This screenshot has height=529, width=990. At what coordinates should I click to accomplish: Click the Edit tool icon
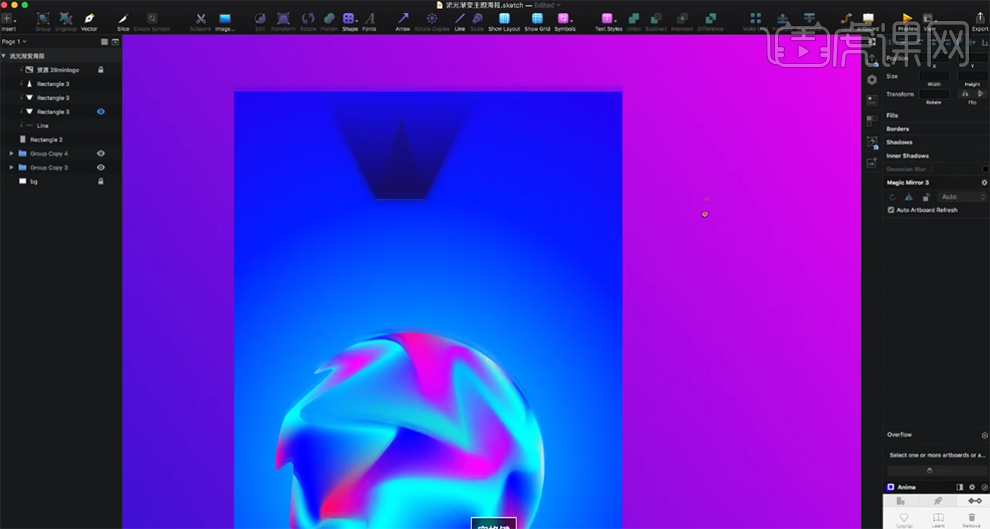click(259, 18)
